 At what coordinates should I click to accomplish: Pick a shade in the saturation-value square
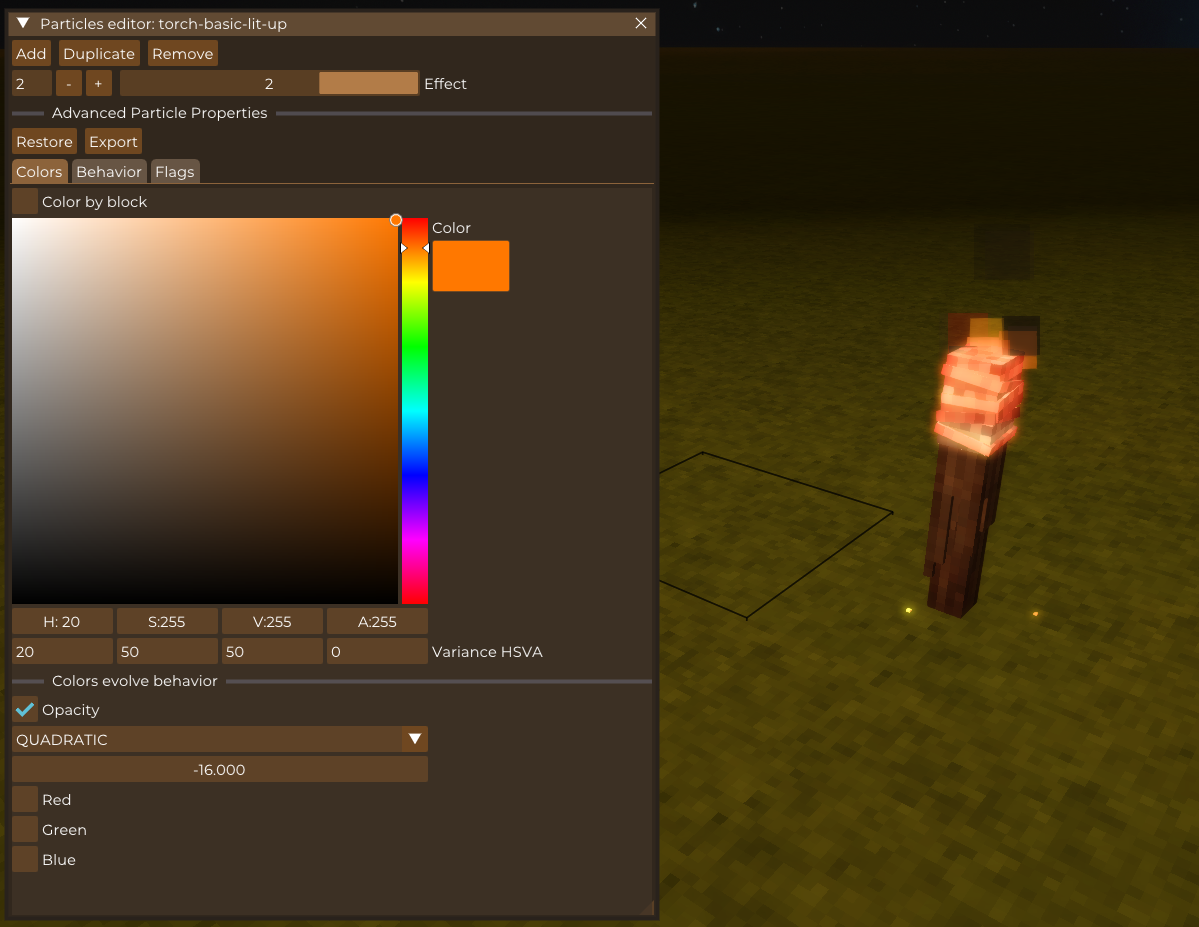coord(205,411)
